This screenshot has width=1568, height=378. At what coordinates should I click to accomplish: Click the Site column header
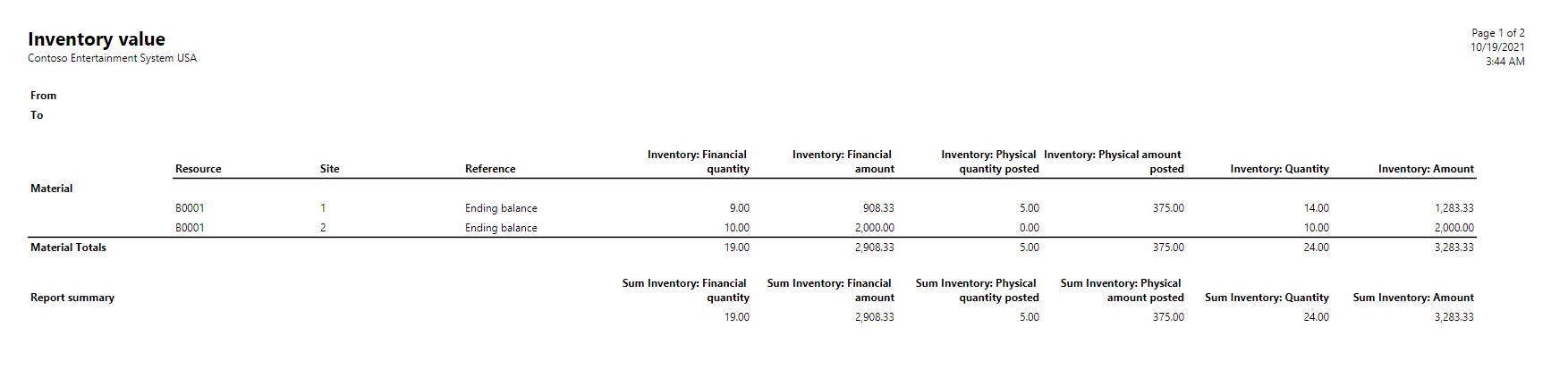click(x=329, y=169)
